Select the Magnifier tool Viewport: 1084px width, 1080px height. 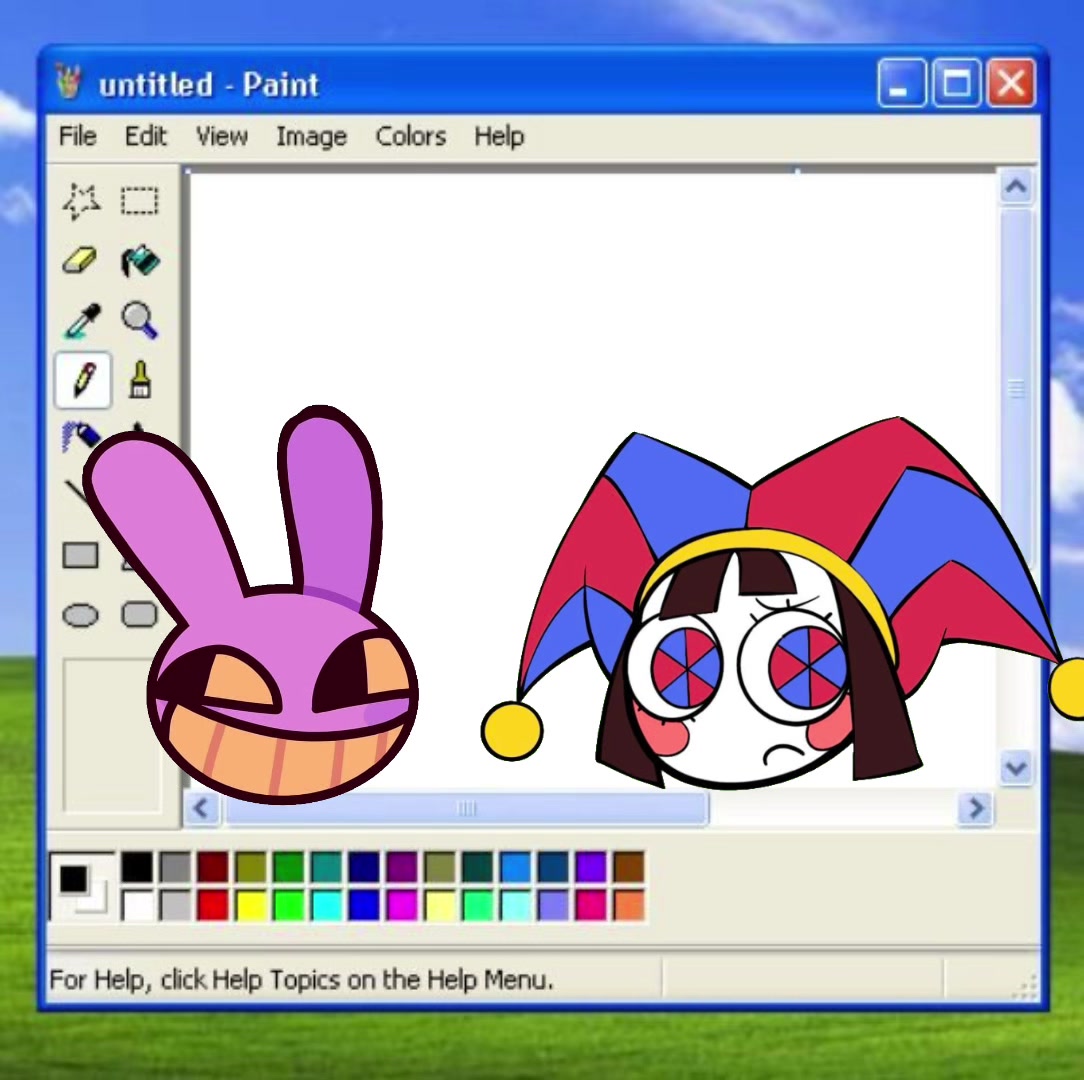pyautogui.click(x=140, y=320)
